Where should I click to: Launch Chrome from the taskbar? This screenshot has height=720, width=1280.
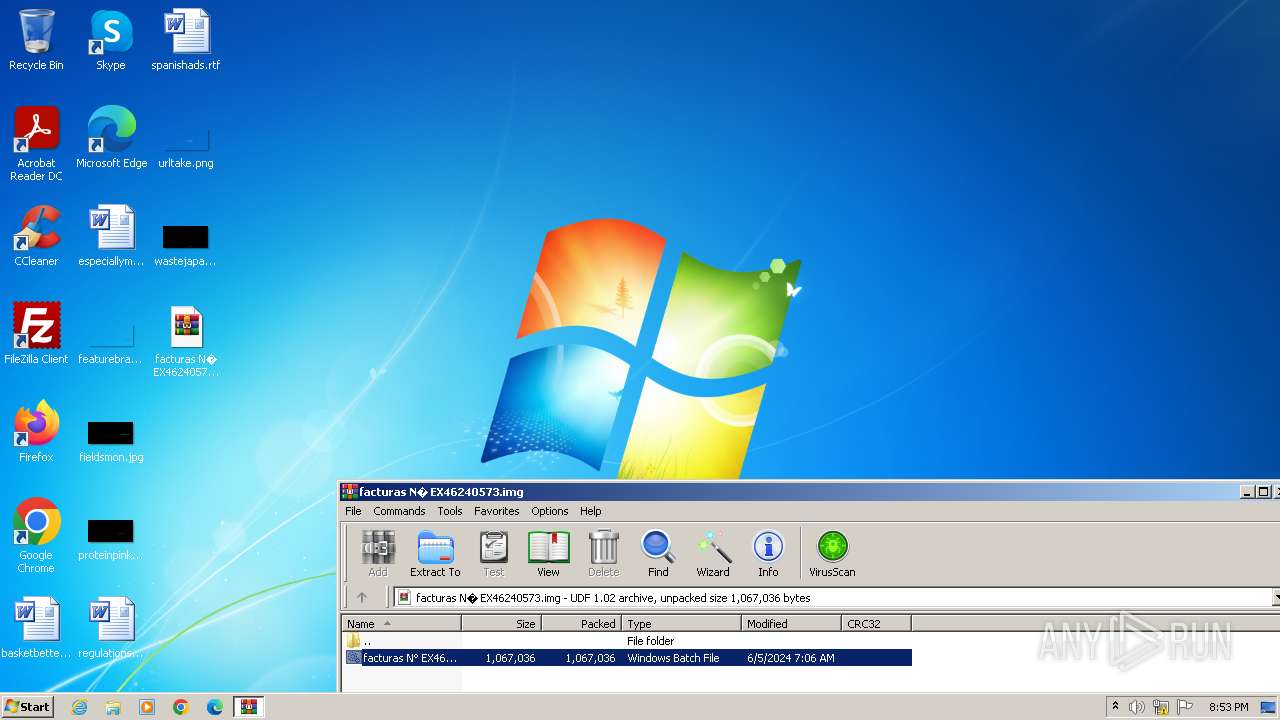click(181, 707)
